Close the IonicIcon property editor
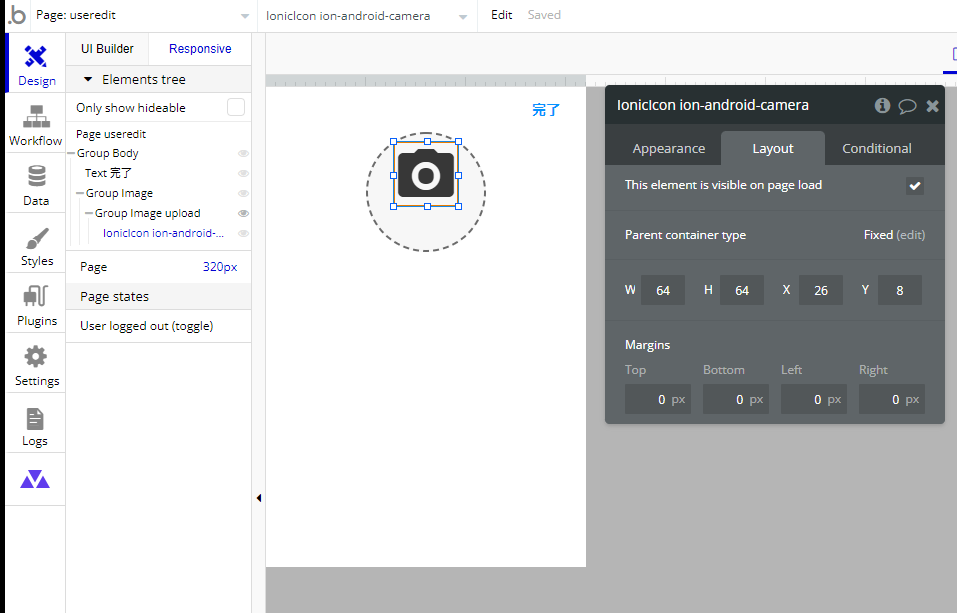 tap(932, 106)
